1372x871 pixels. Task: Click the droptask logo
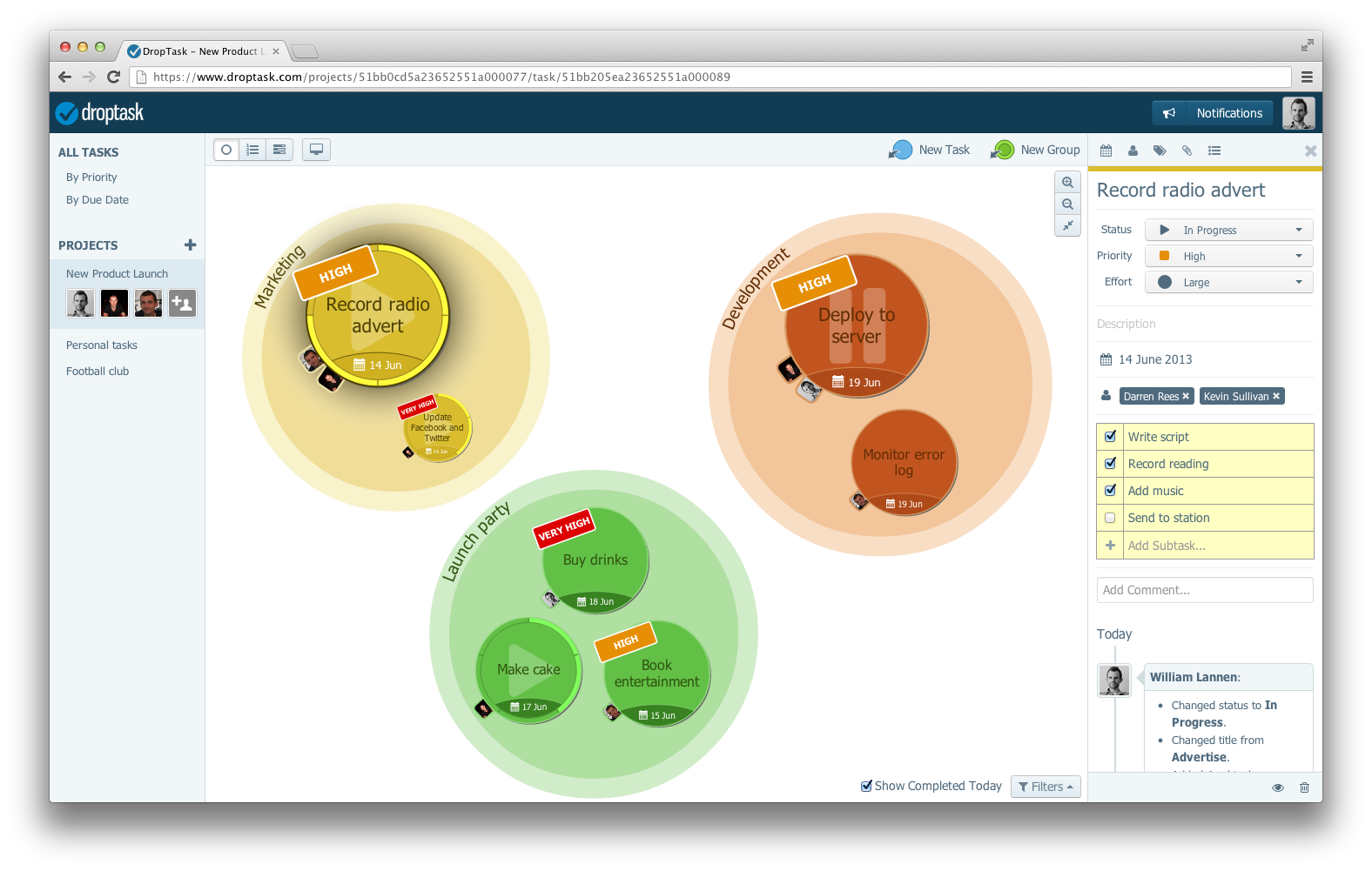tap(99, 113)
